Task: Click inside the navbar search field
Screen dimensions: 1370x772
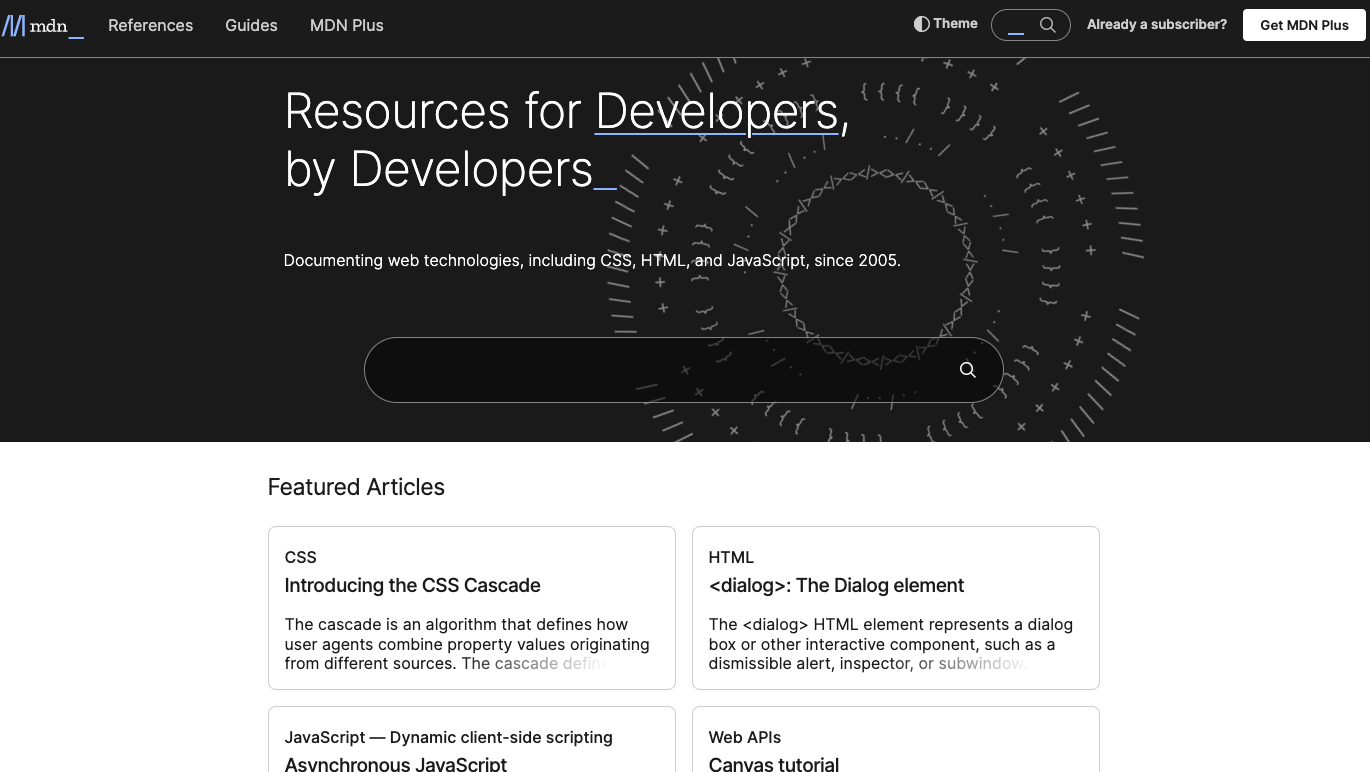Action: pyautogui.click(x=1015, y=24)
